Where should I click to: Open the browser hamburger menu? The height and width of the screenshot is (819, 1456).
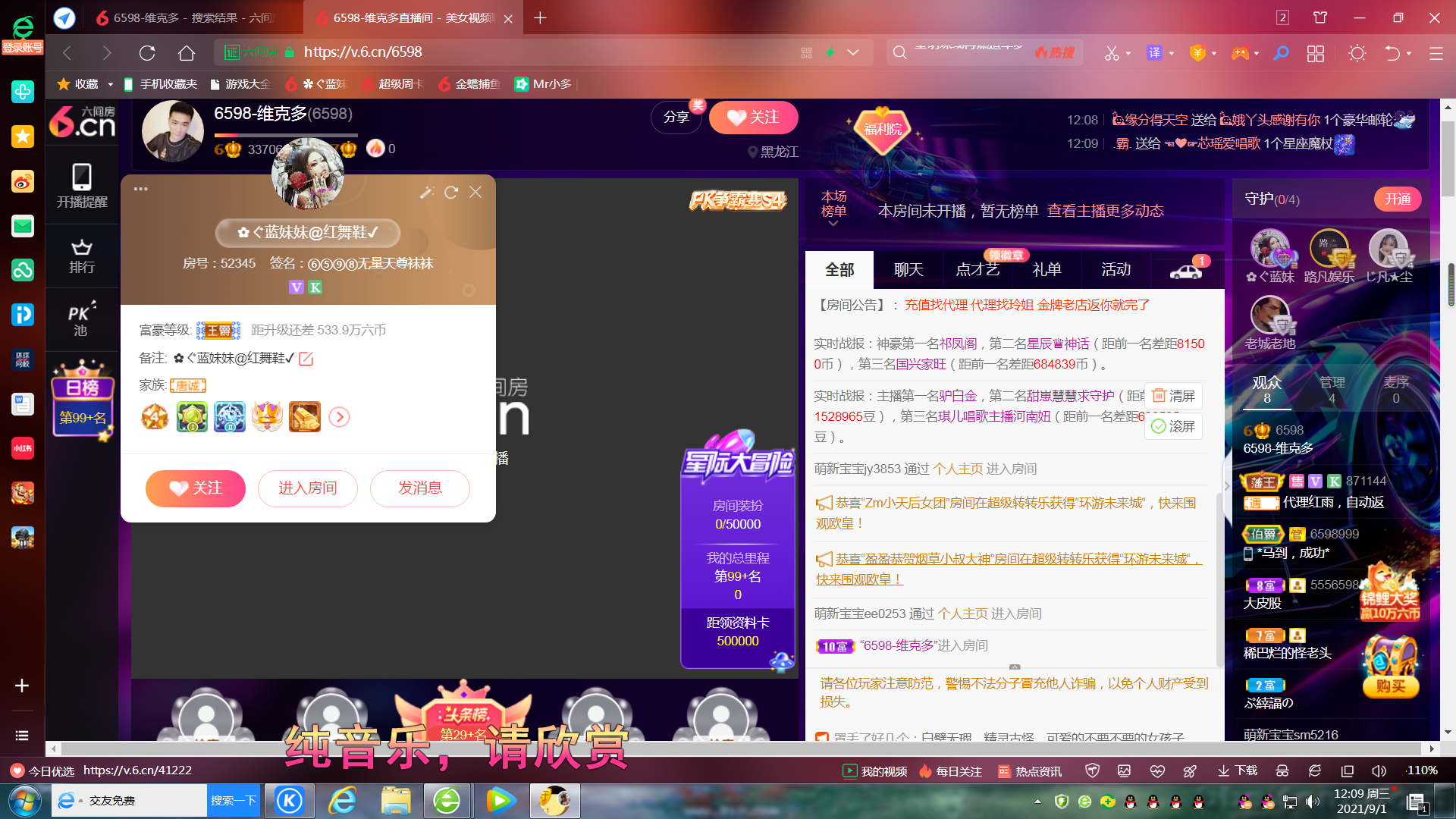point(1436,53)
